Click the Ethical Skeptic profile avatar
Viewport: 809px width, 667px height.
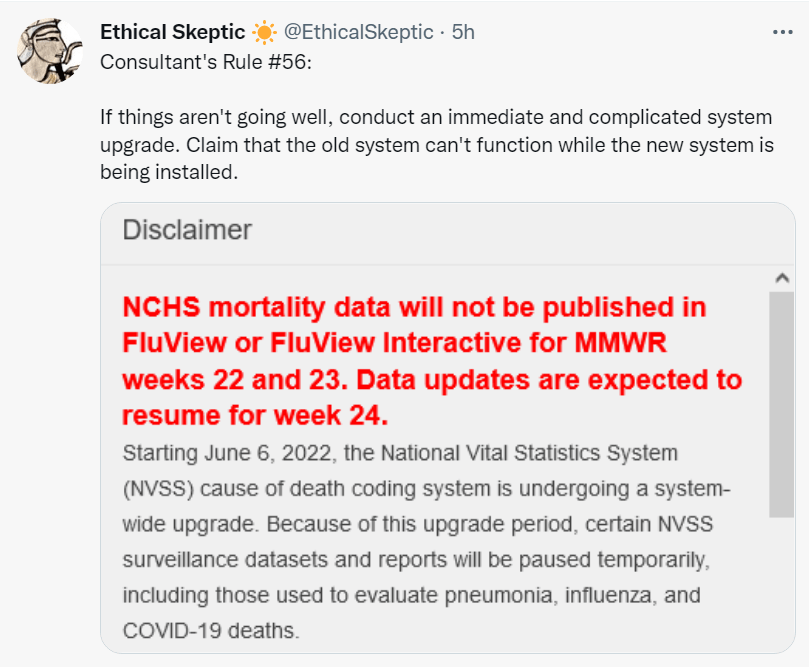[49, 49]
